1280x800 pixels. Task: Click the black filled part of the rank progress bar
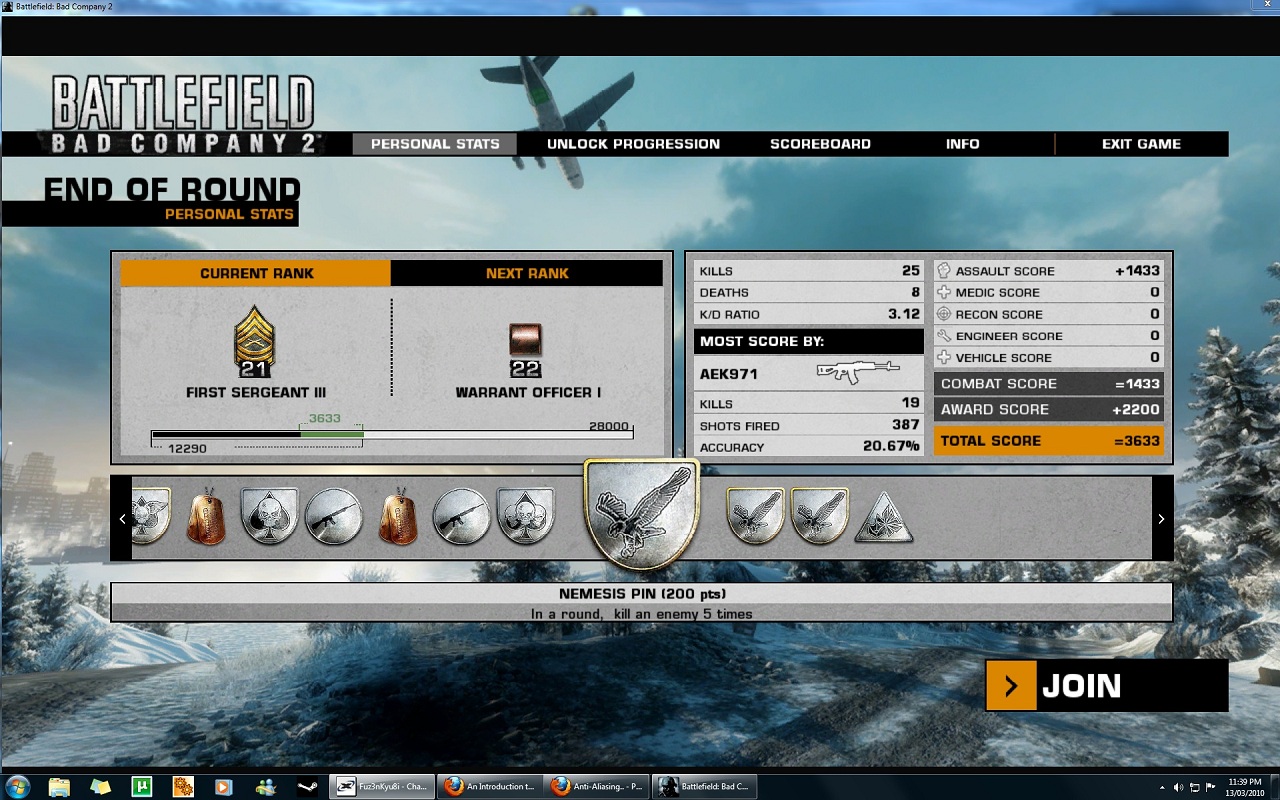[x=226, y=434]
